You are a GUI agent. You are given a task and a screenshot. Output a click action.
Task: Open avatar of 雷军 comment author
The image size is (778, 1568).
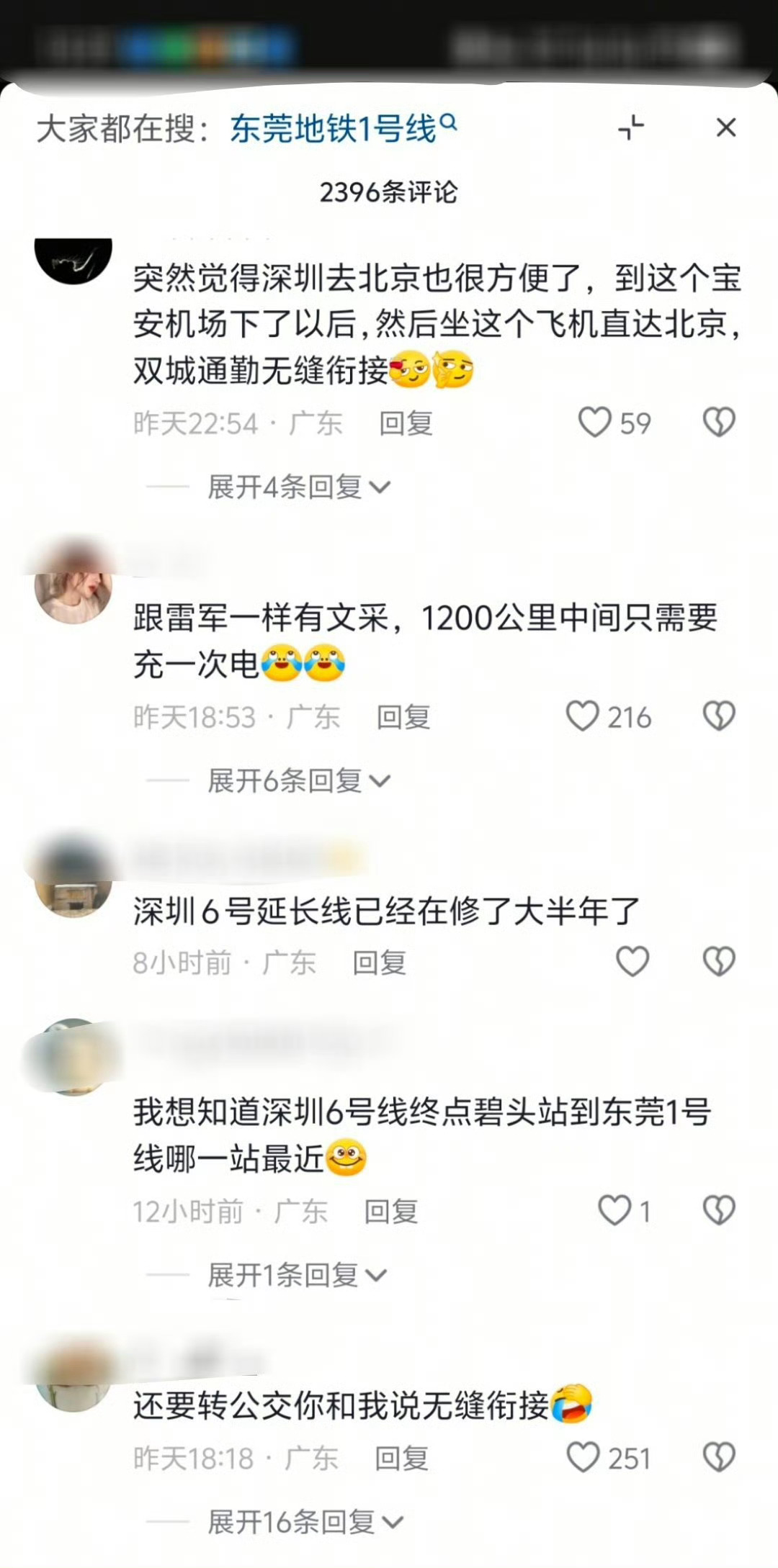[73, 585]
